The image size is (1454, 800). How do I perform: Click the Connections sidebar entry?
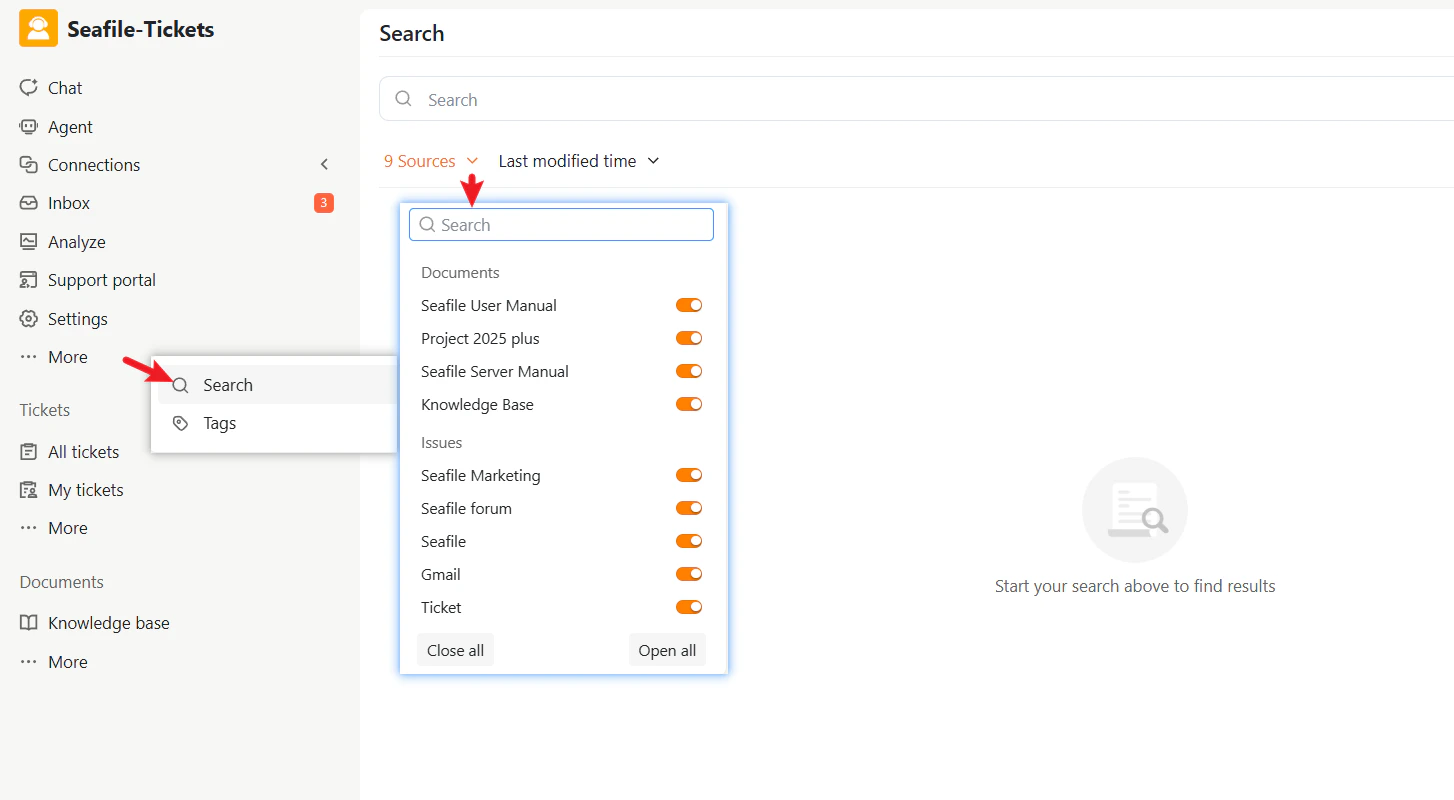pos(94,165)
